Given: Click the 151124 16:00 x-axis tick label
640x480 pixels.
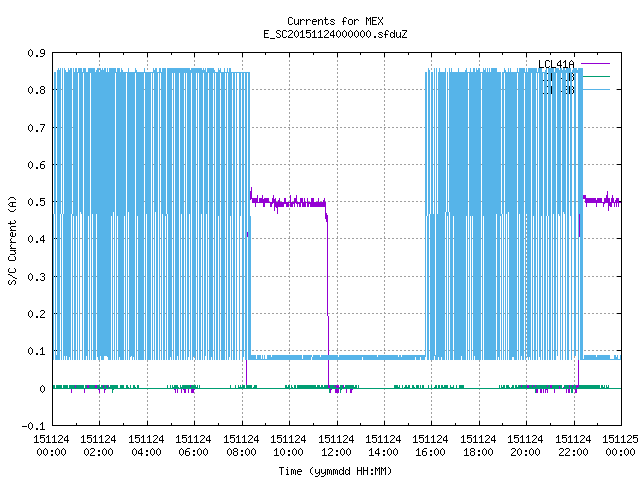Looking at the screenshot, I should (x=431, y=446).
